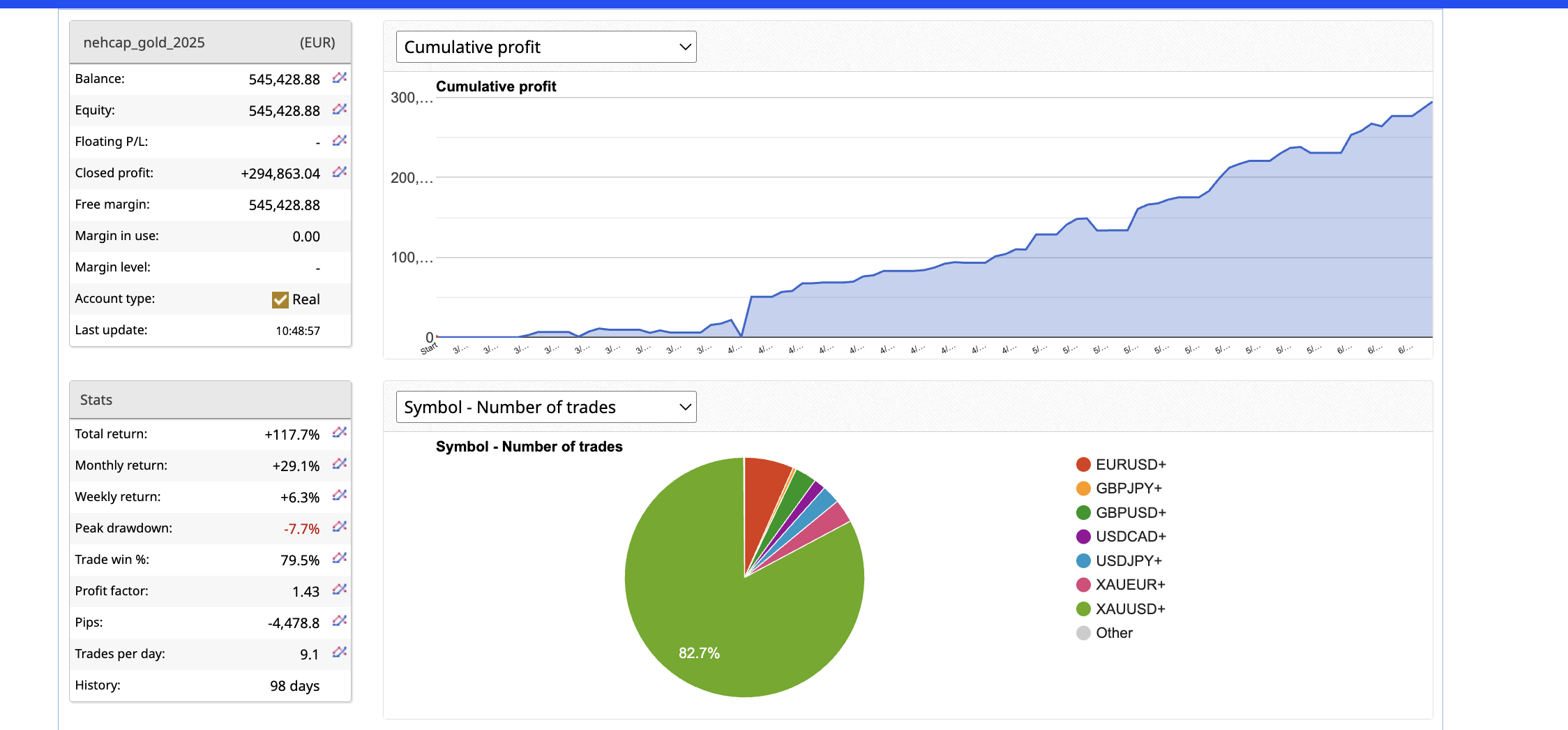Click the Monthly return chart icon
Screen dimensions: 1568x730
[339, 464]
